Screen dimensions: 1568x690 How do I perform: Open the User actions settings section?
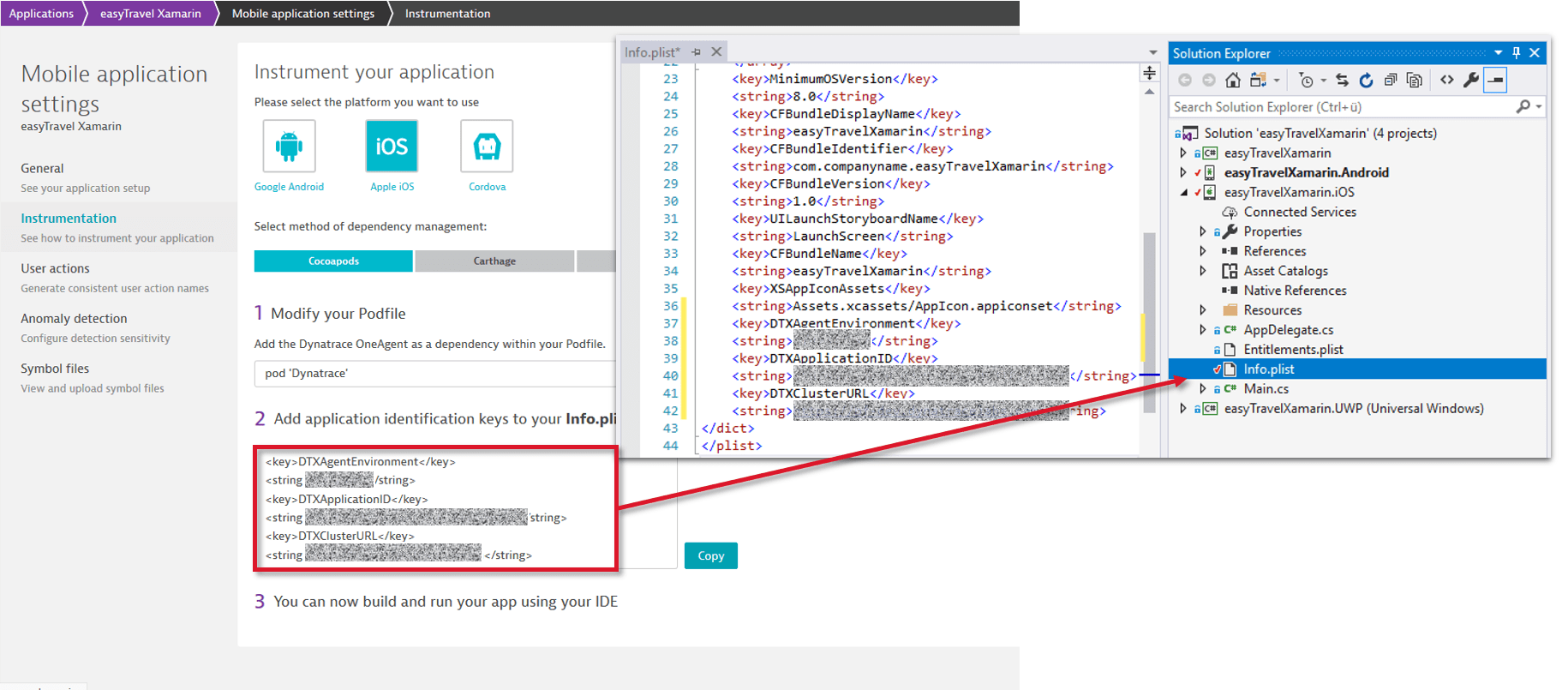(x=119, y=278)
